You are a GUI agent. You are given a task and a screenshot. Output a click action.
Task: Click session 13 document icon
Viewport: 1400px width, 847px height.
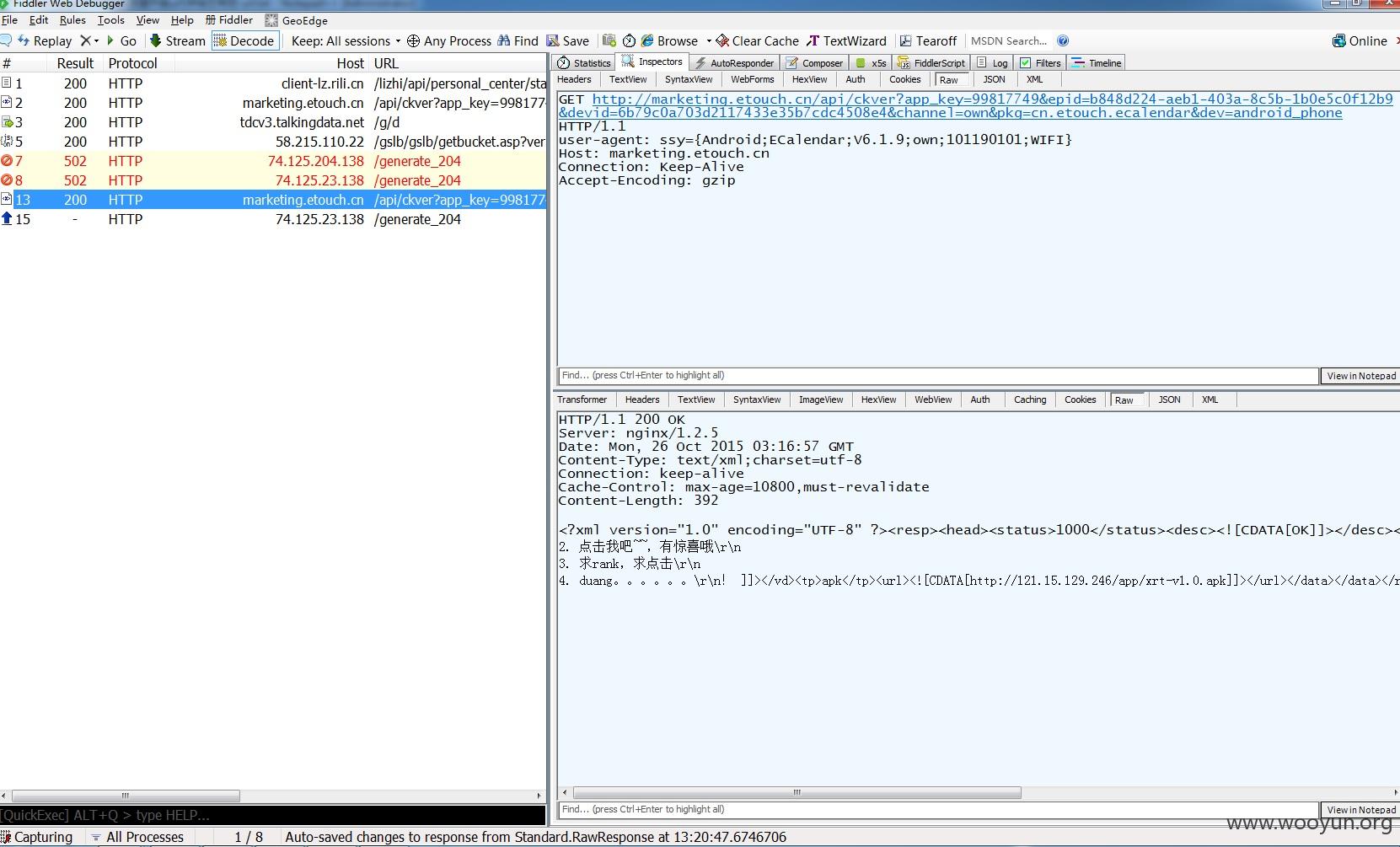pyautogui.click(x=7, y=199)
